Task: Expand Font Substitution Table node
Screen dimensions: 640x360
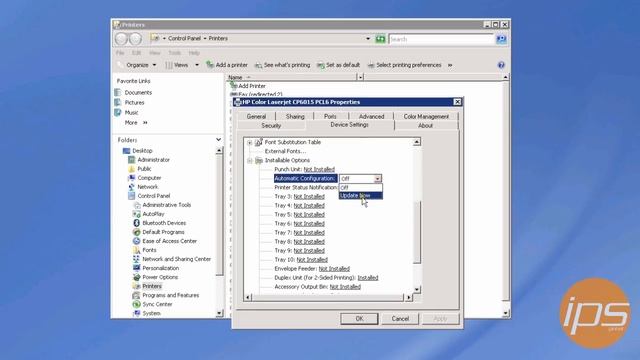Action: tap(249, 142)
